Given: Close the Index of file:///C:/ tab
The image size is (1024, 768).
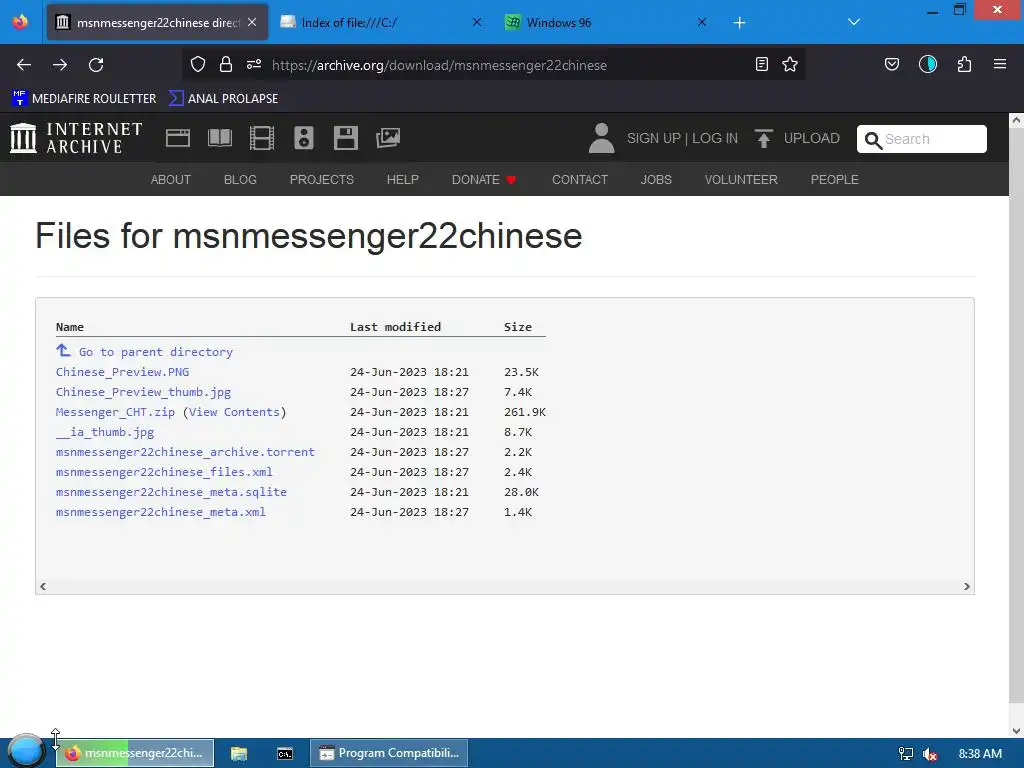Looking at the screenshot, I should 477,22.
